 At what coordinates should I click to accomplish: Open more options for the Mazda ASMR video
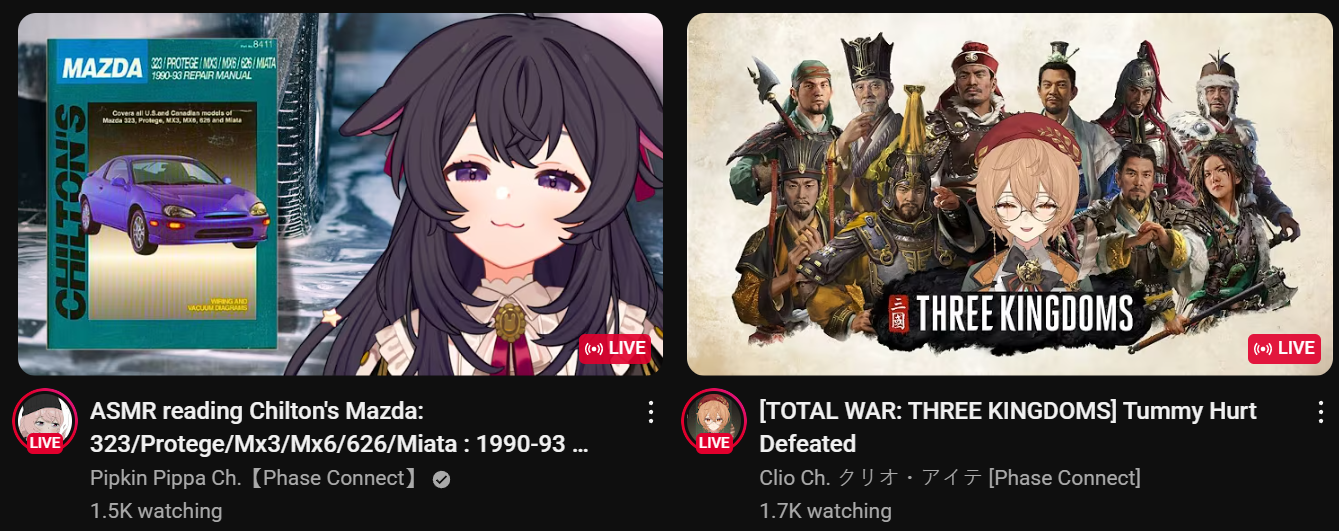click(x=650, y=411)
